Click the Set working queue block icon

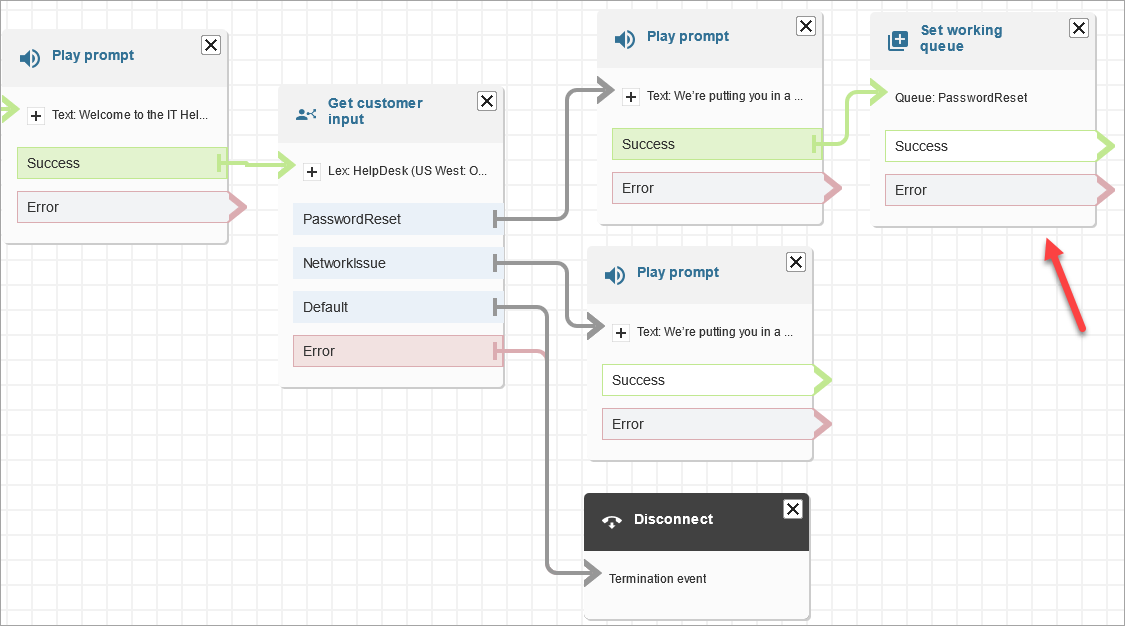(897, 39)
